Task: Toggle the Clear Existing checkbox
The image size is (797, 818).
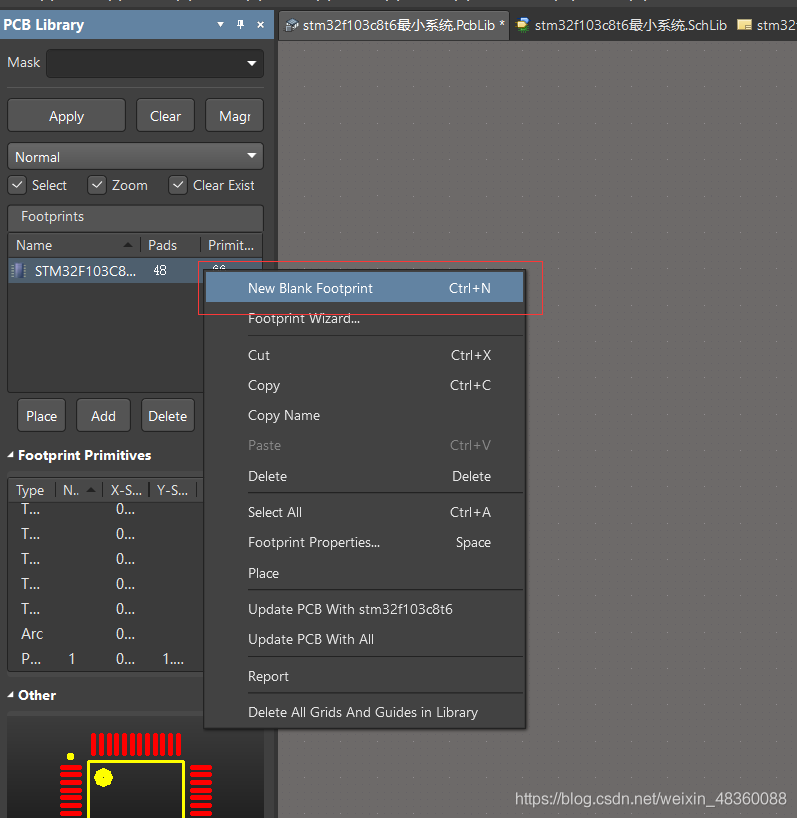Action: [178, 185]
